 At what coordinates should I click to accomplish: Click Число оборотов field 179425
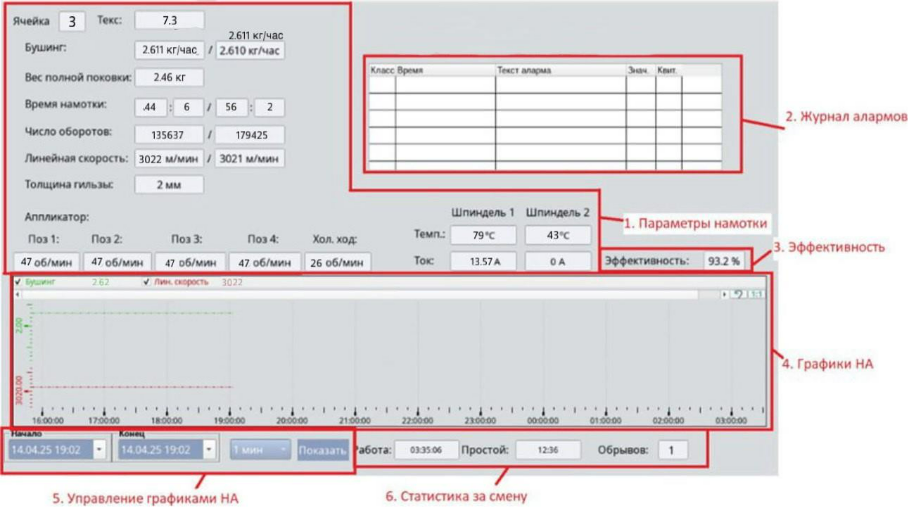tap(250, 135)
